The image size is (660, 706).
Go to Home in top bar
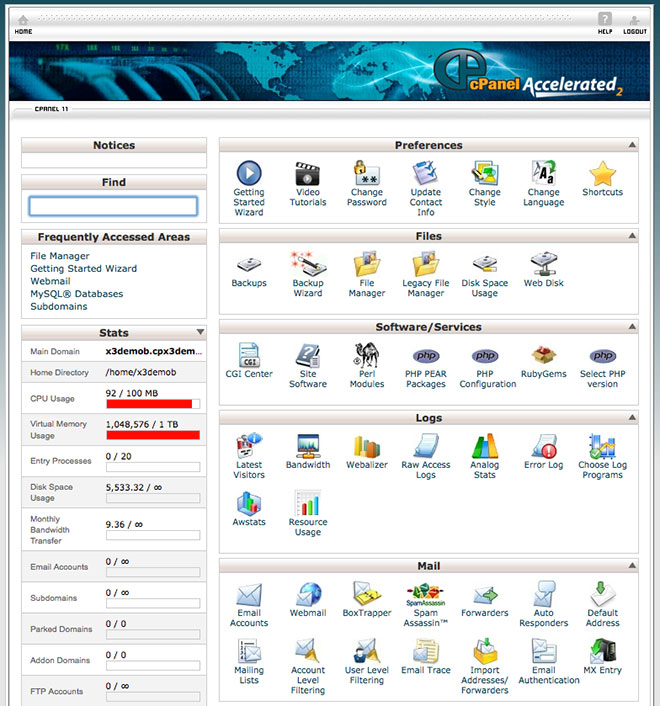coord(23,25)
